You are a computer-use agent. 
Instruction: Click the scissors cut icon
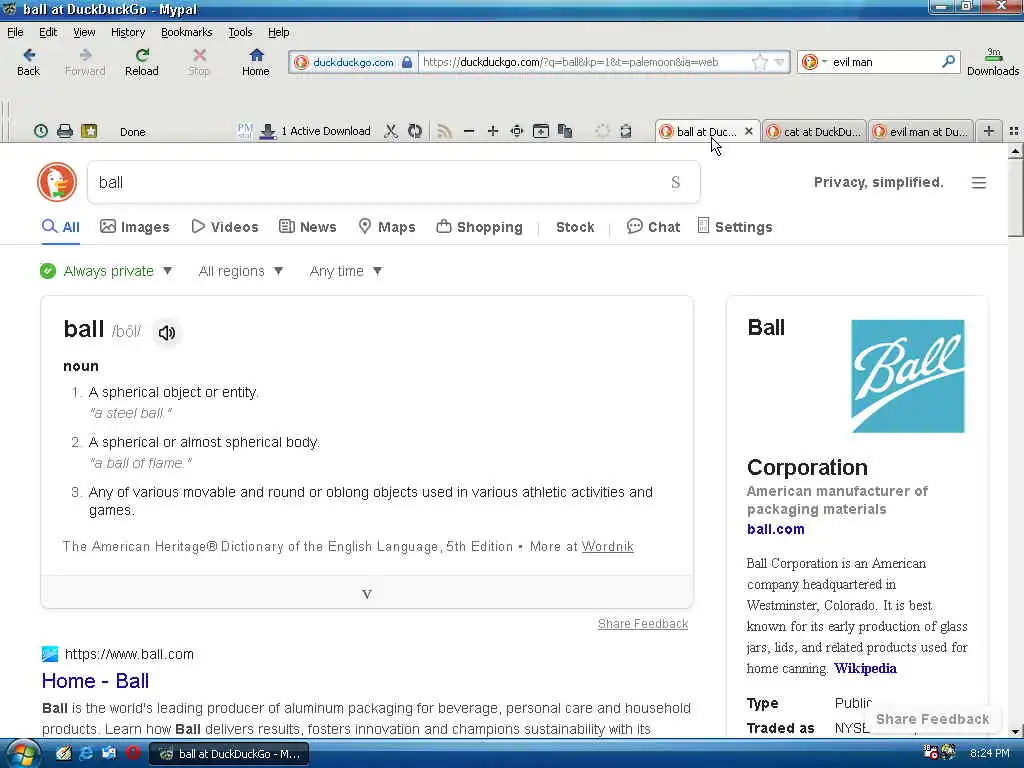click(391, 131)
